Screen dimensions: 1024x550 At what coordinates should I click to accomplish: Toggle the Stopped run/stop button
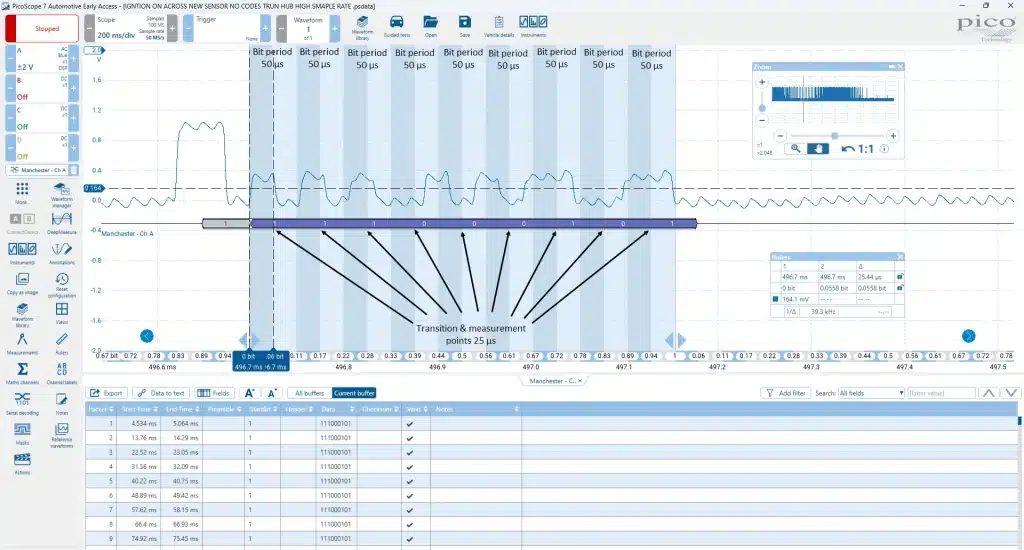tap(42, 29)
